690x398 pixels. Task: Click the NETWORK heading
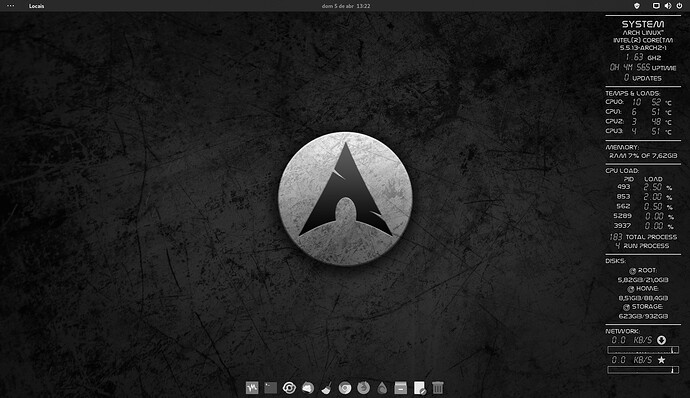(622, 331)
